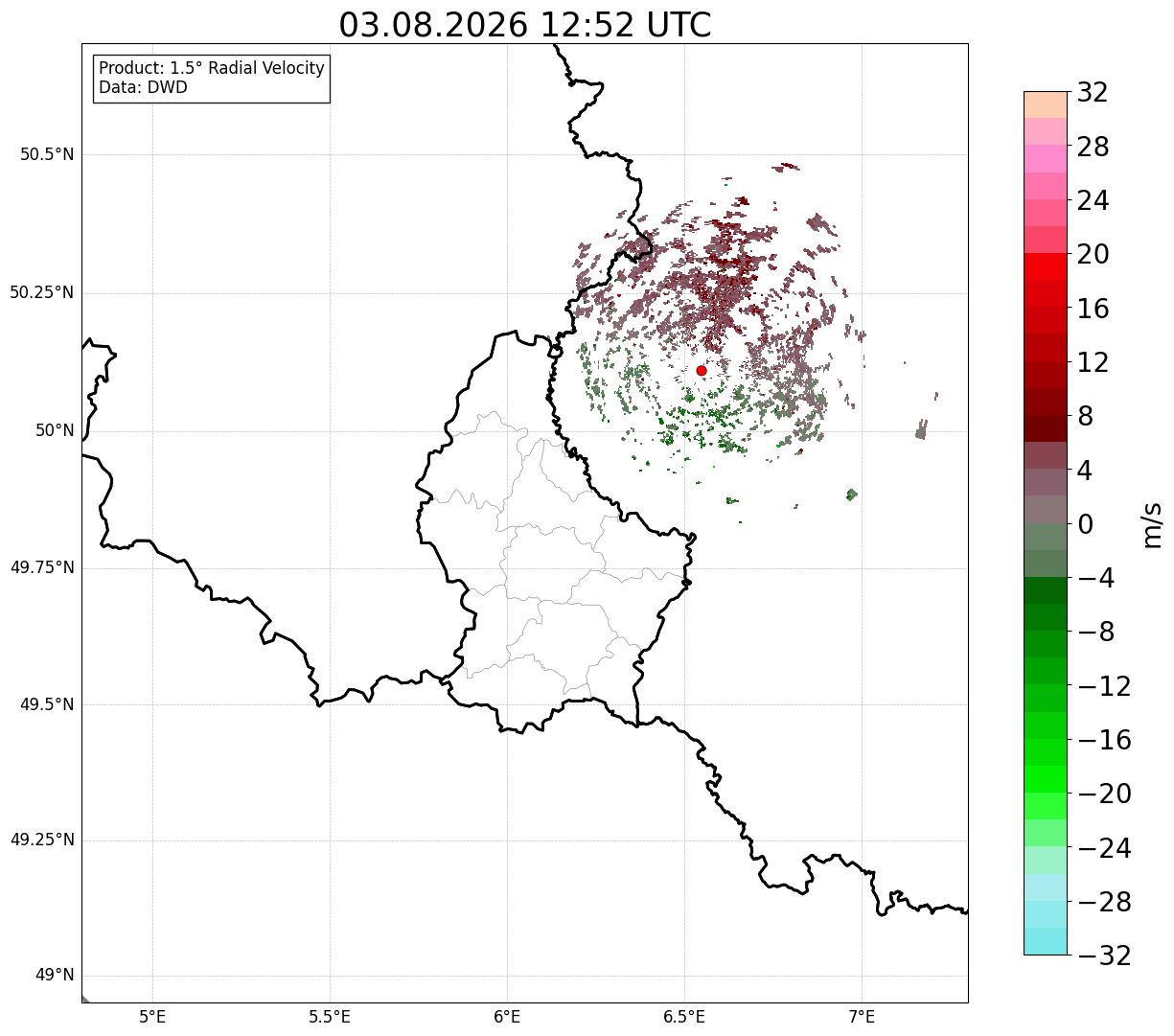Click the red radar site dot
The height and width of the screenshot is (1036, 1174).
[x=702, y=370]
